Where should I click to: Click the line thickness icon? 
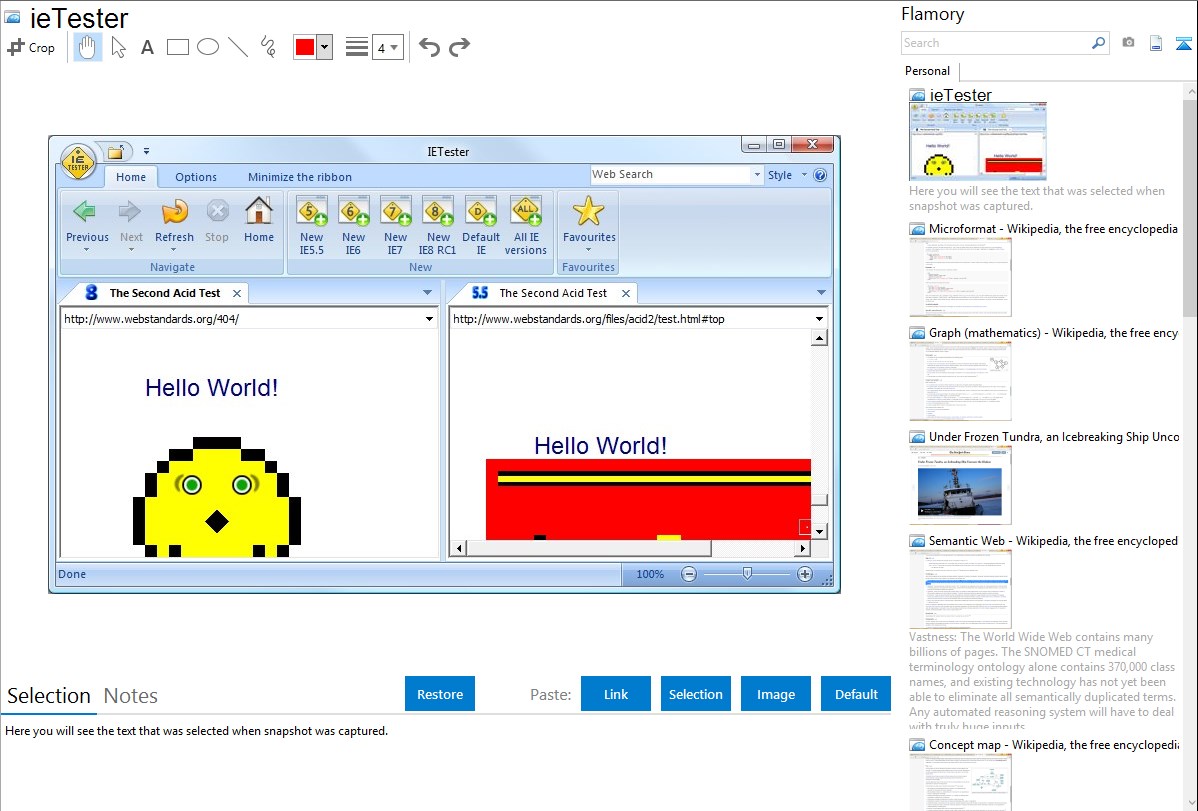click(x=357, y=47)
